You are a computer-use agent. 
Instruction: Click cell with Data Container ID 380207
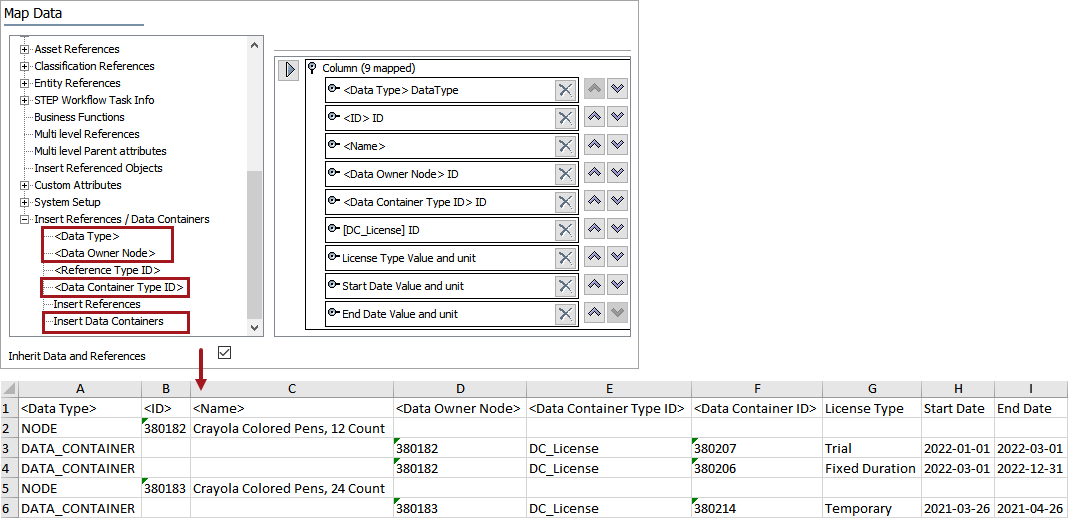point(757,449)
